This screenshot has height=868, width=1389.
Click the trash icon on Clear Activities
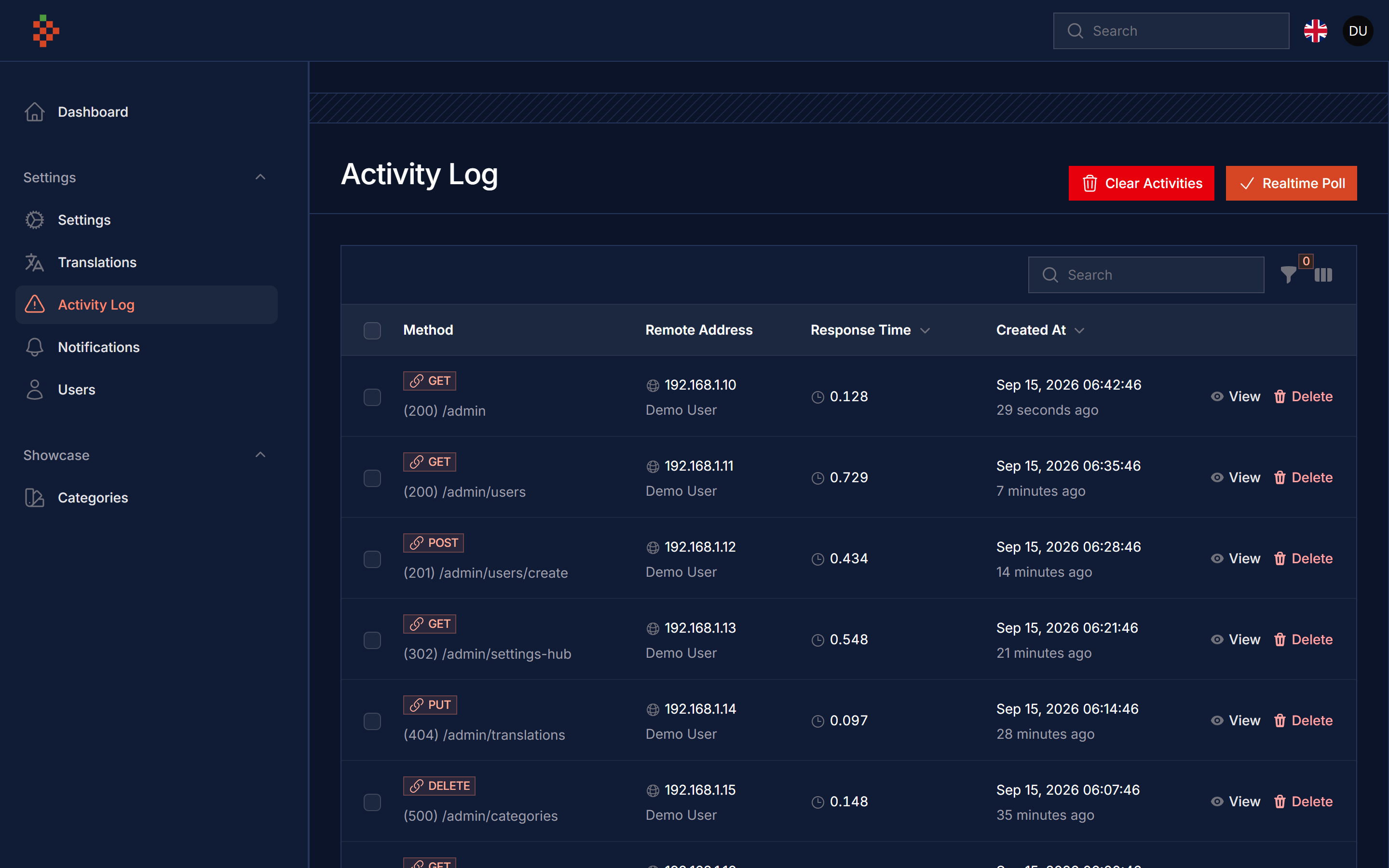1089,184
